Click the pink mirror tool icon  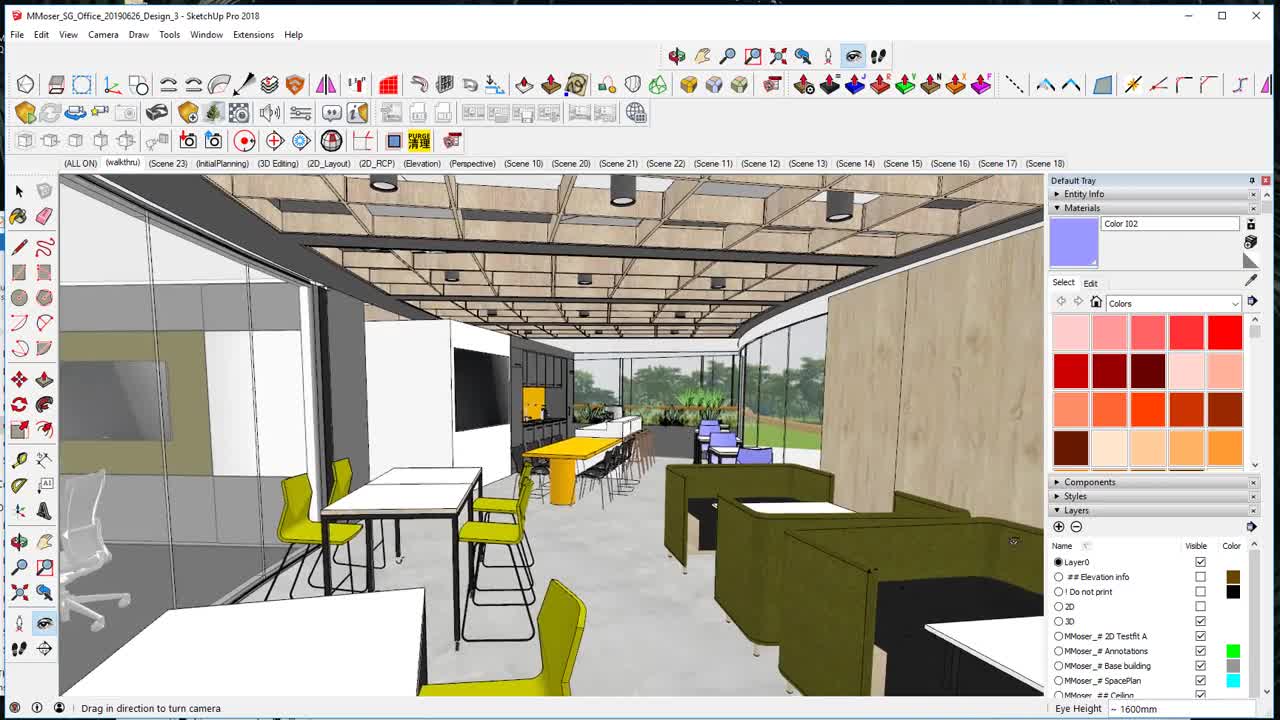coord(326,85)
